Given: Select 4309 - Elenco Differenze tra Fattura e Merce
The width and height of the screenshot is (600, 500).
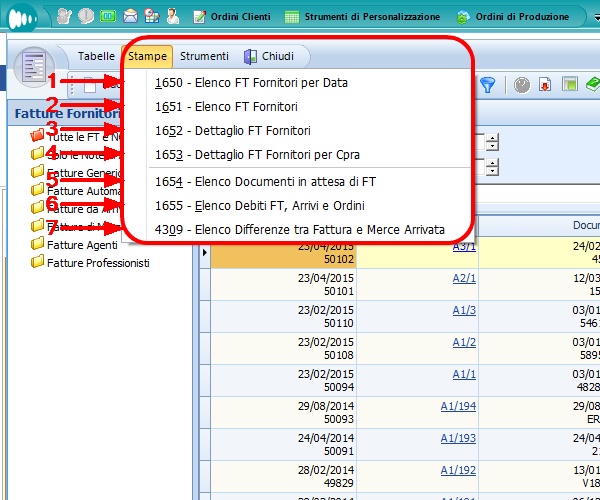Looking at the screenshot, I should [299, 229].
